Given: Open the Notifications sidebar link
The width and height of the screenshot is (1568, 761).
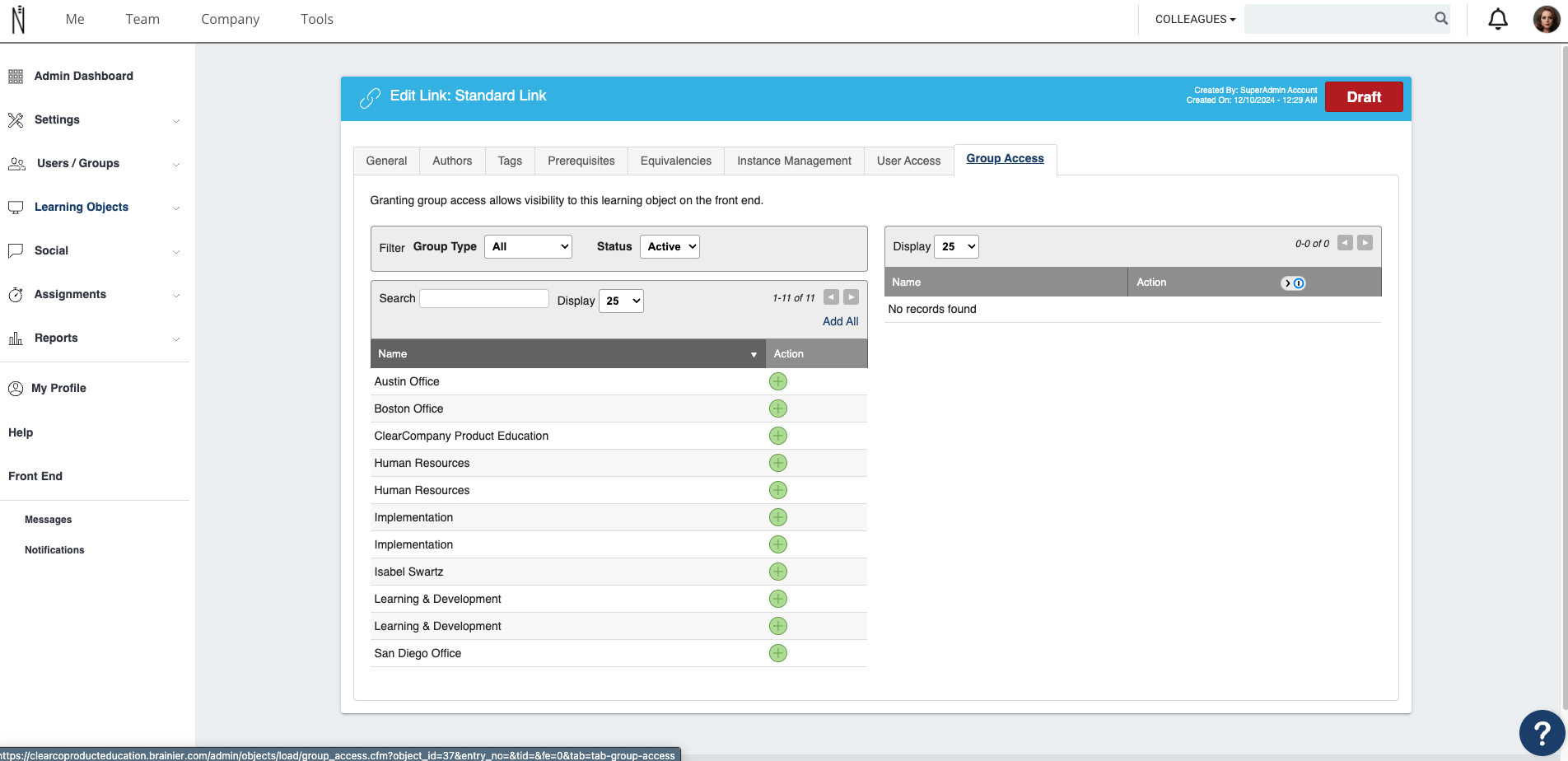Looking at the screenshot, I should point(54,550).
